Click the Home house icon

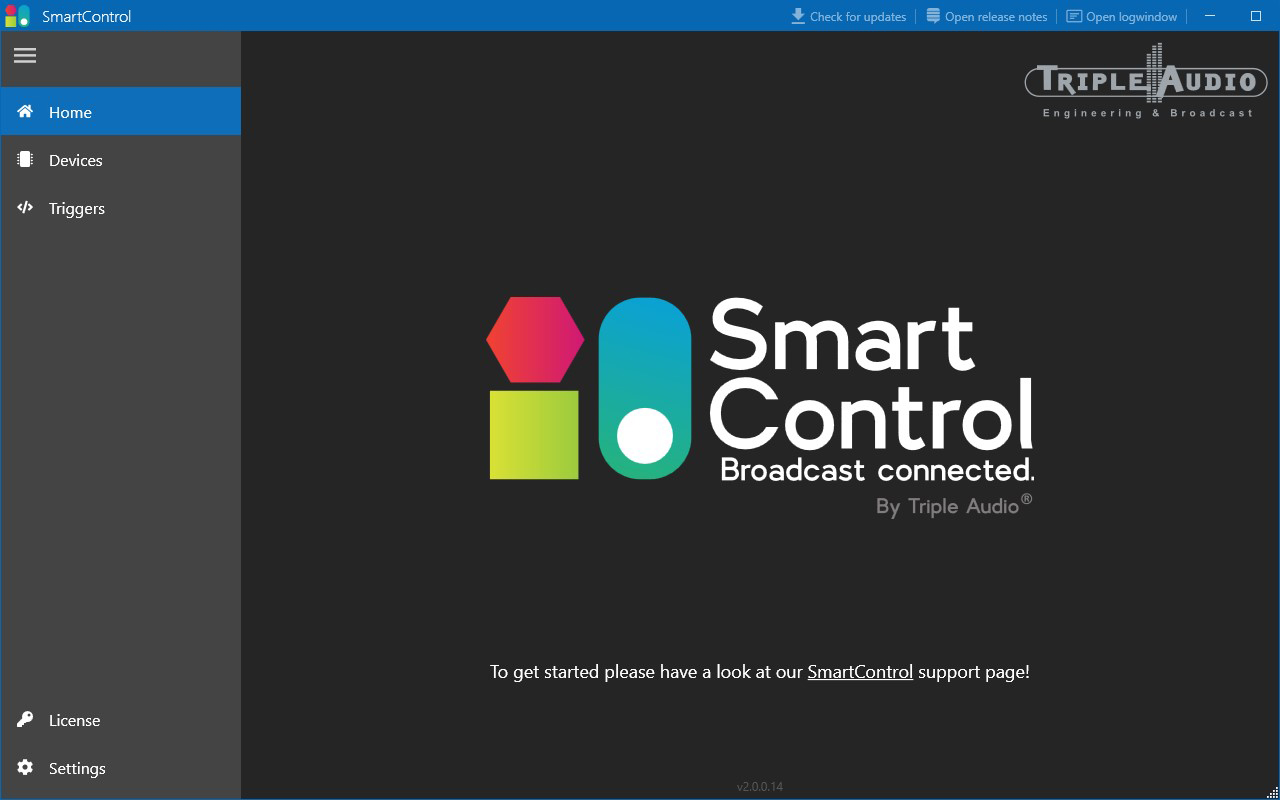(x=25, y=111)
